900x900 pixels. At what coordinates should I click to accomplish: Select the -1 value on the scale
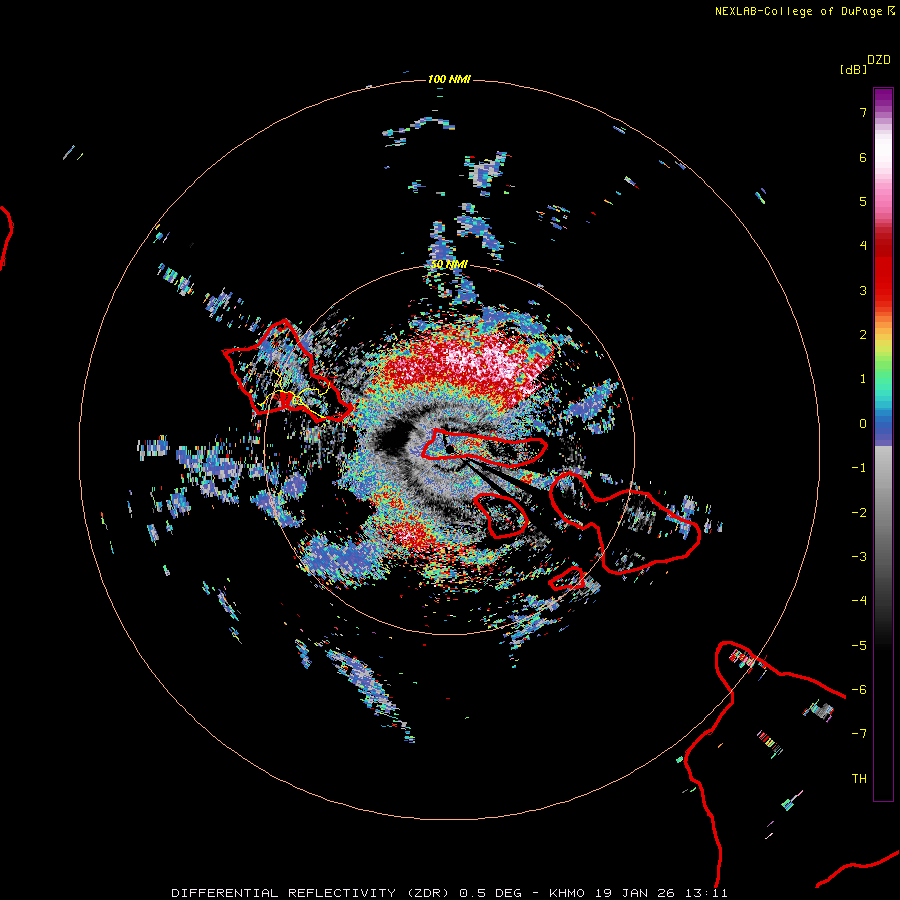coord(859,468)
